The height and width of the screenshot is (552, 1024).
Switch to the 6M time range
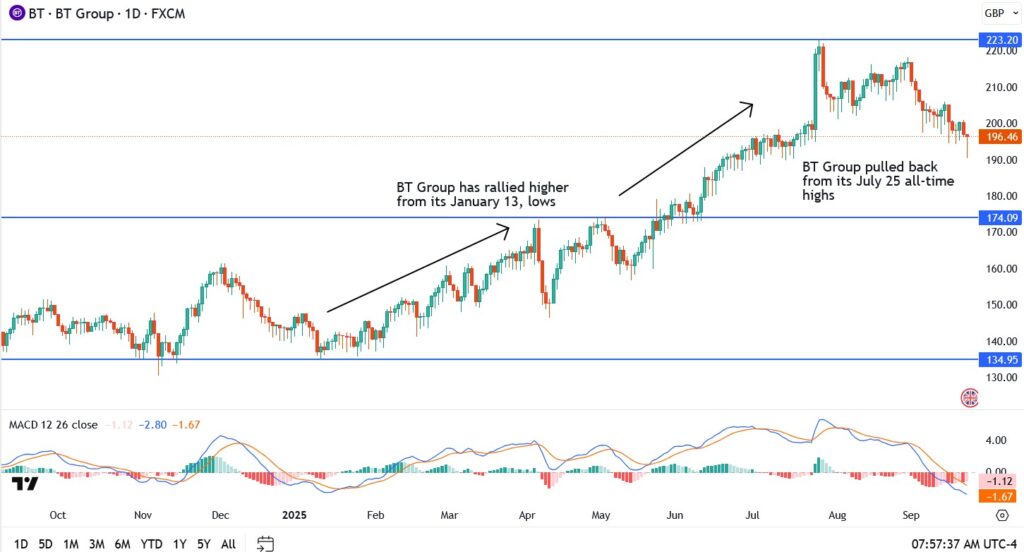pos(122,544)
